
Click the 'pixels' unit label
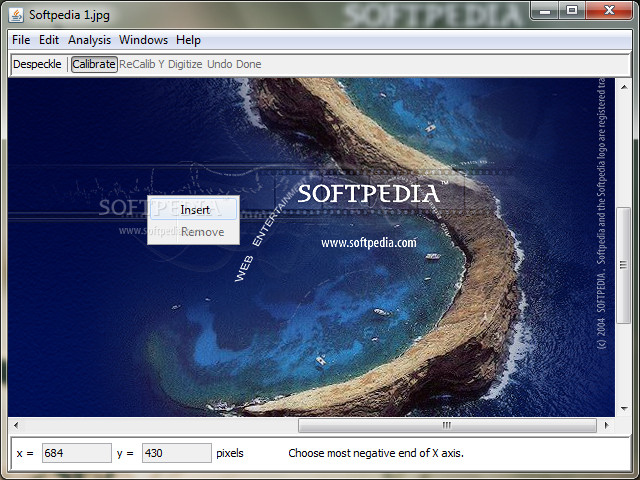pos(230,453)
